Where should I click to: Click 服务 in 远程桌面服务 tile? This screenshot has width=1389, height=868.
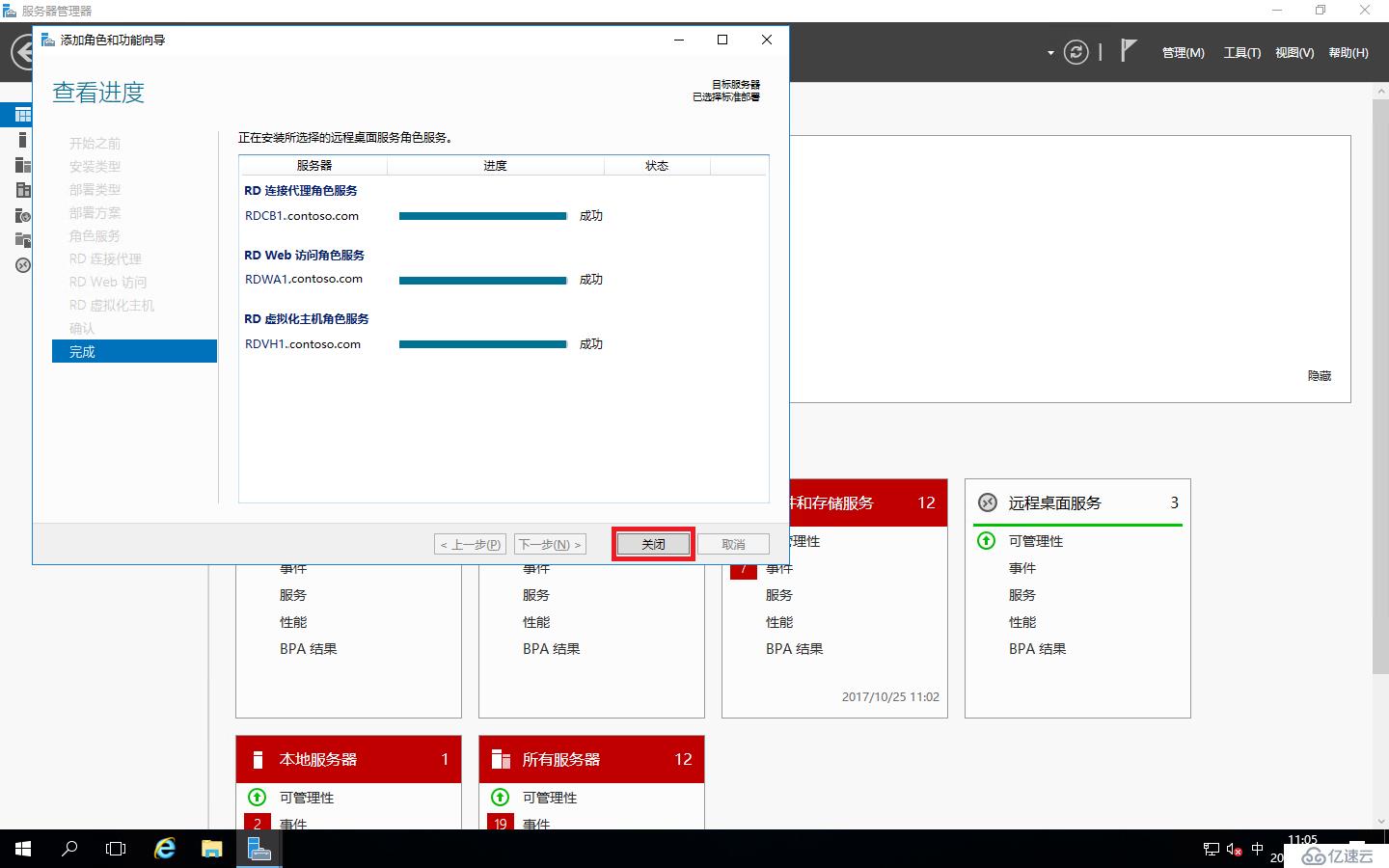click(1021, 595)
